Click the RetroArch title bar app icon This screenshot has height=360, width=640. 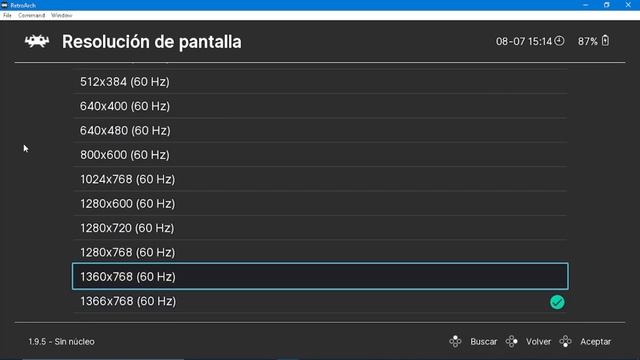(x=4, y=5)
